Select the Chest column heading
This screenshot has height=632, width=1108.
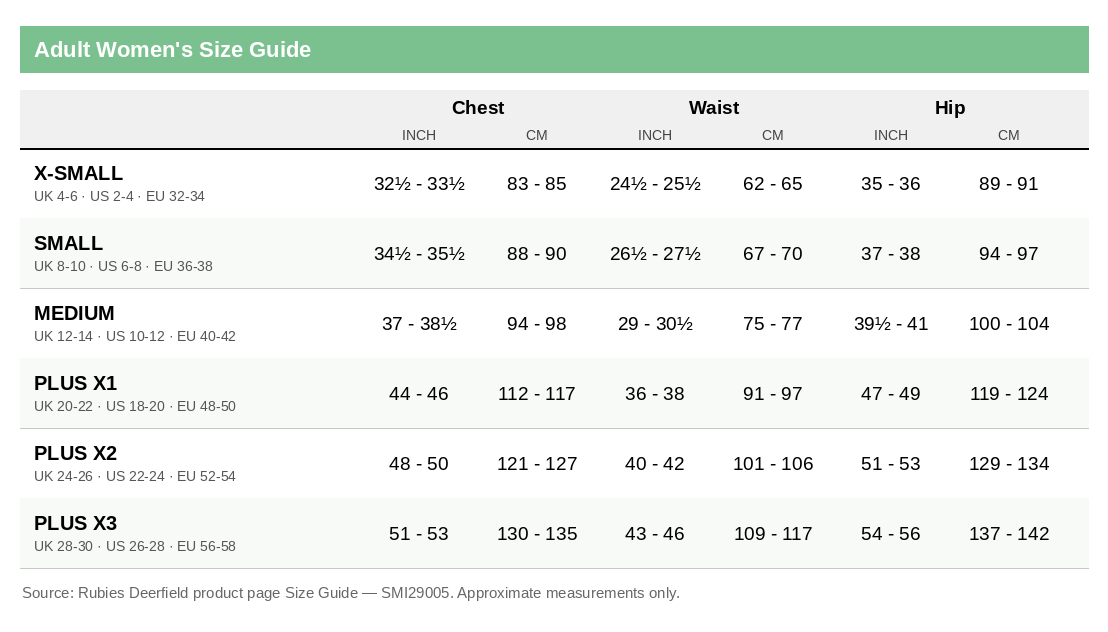[478, 107]
